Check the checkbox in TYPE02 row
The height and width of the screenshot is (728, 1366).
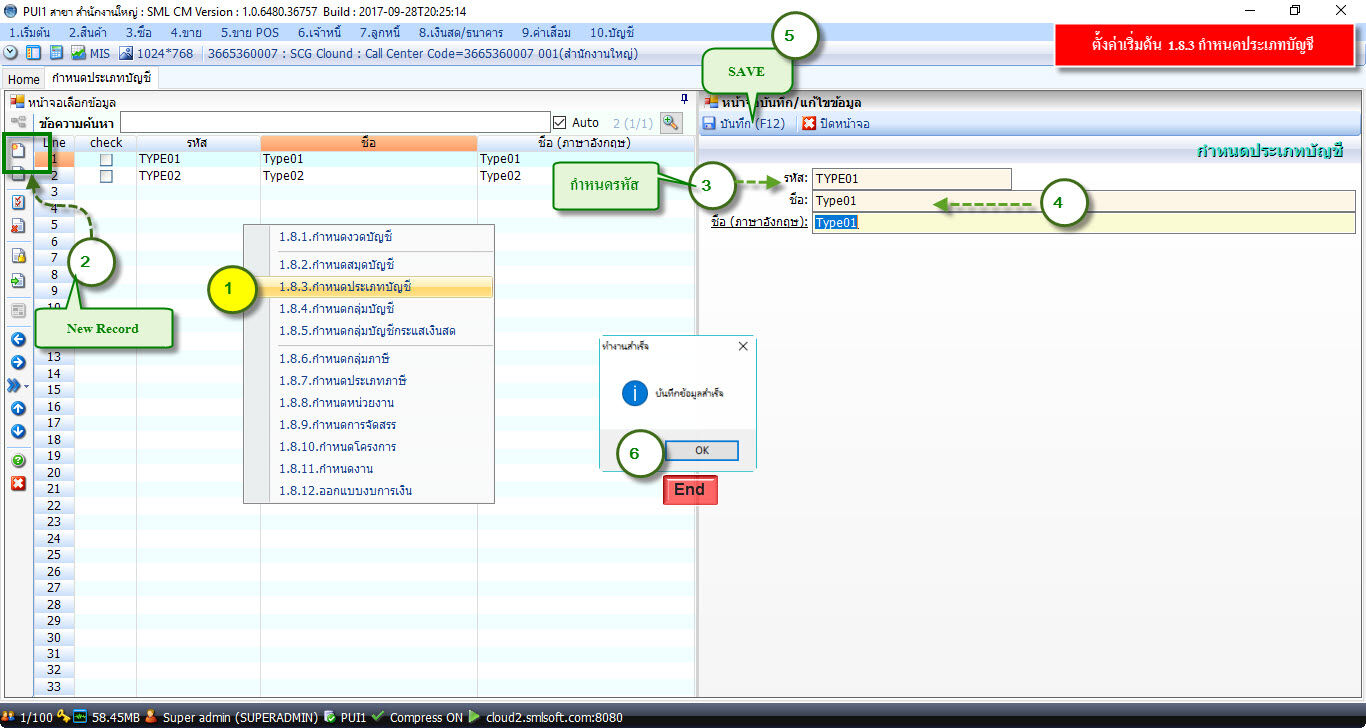coord(106,176)
